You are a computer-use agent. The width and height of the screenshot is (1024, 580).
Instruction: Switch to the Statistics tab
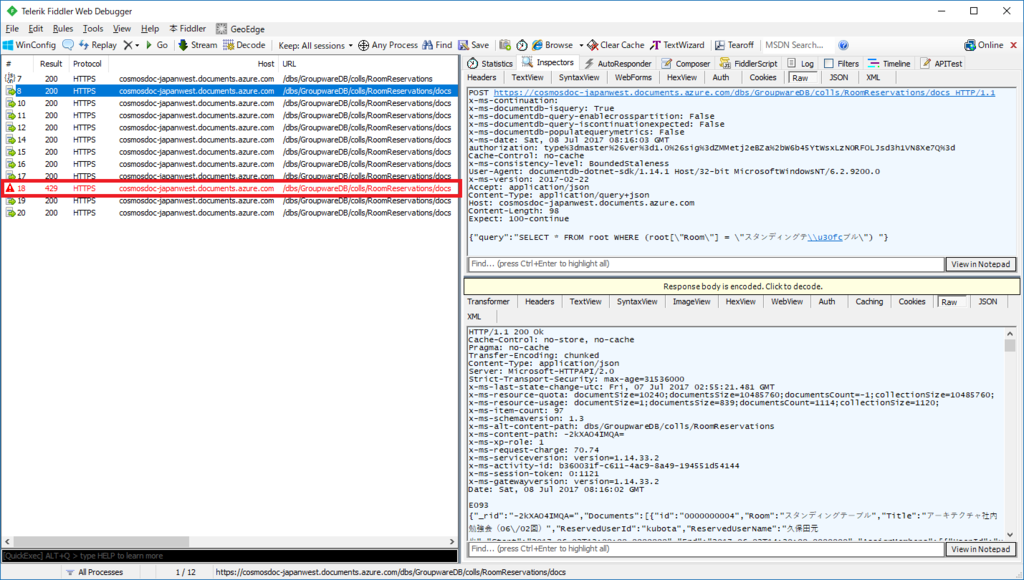pos(490,63)
